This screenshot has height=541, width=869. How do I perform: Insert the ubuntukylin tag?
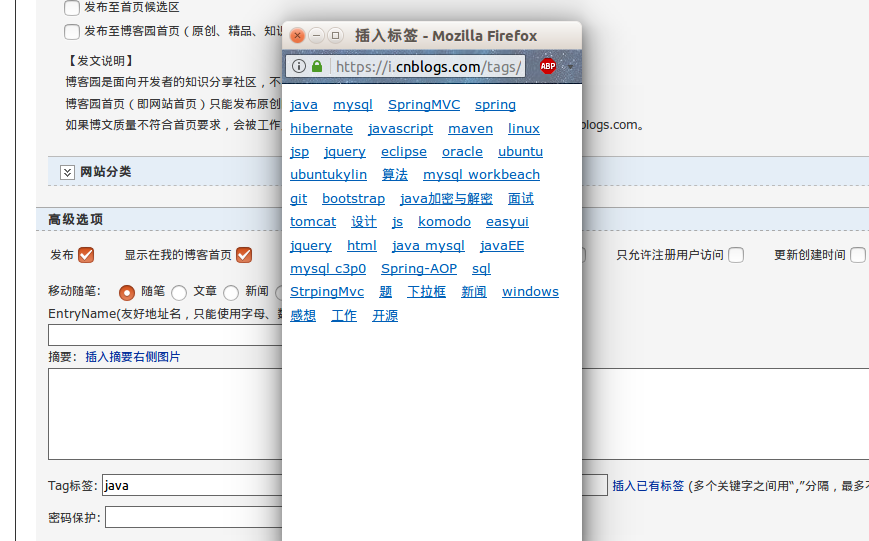point(329,175)
